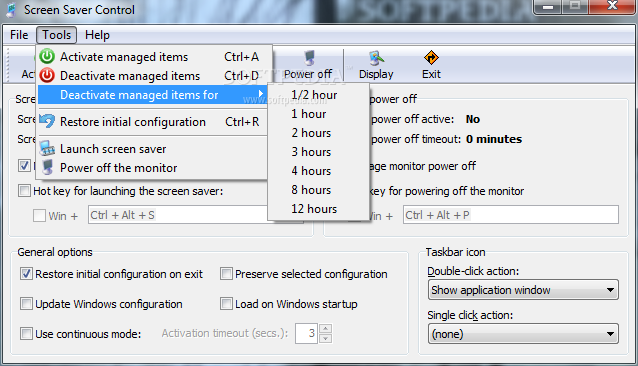Enable Load on Windows startup
The image size is (638, 366).
[x=226, y=304]
